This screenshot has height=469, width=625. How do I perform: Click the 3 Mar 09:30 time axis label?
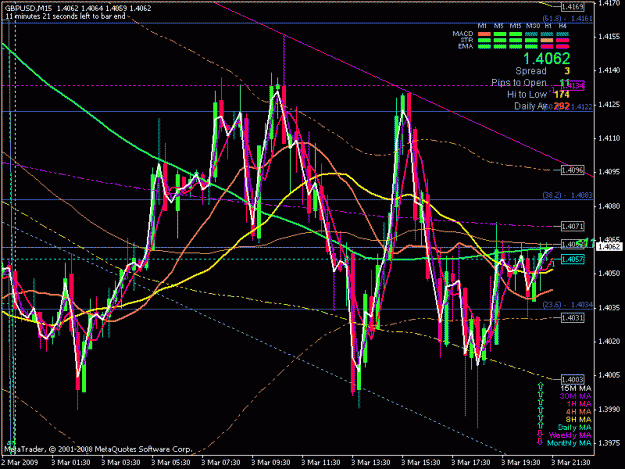[x=271, y=462]
